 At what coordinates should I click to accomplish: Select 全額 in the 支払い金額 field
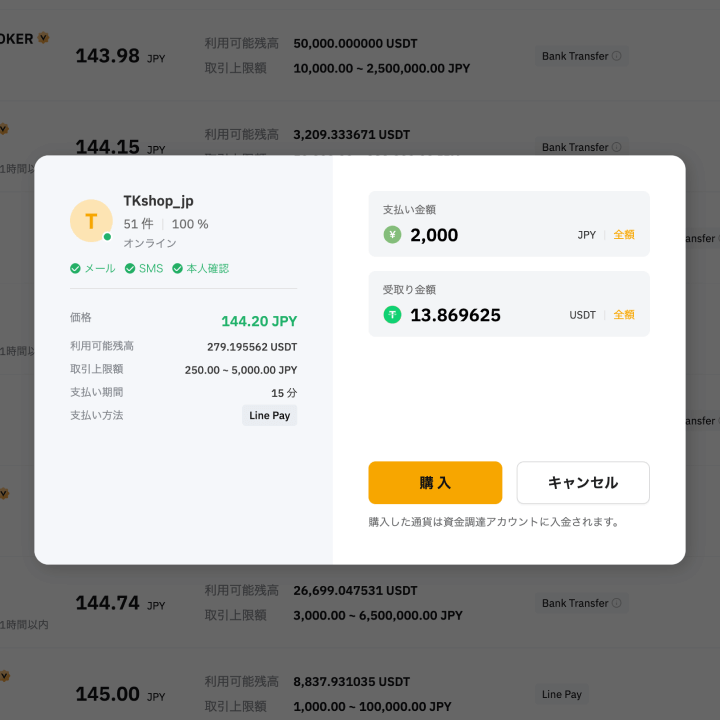click(624, 235)
